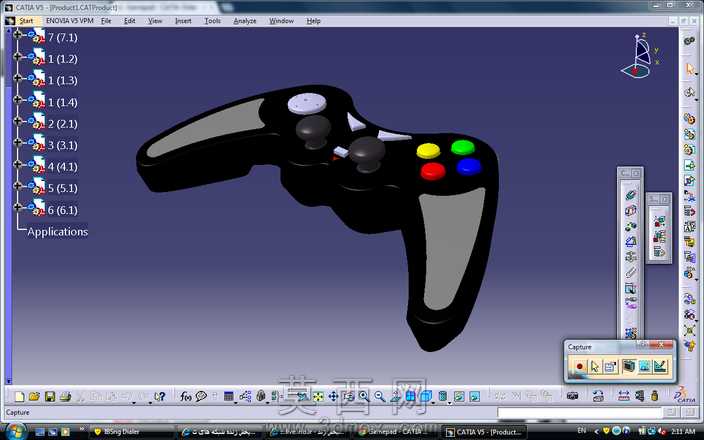The height and width of the screenshot is (440, 704).
Task: Open the Window menu
Action: pos(281,21)
